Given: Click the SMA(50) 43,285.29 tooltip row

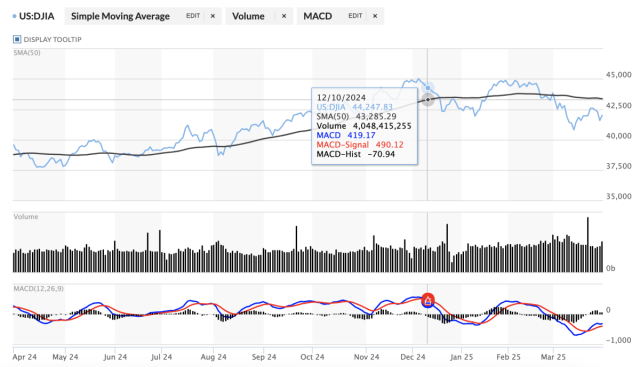Looking at the screenshot, I should [356, 116].
